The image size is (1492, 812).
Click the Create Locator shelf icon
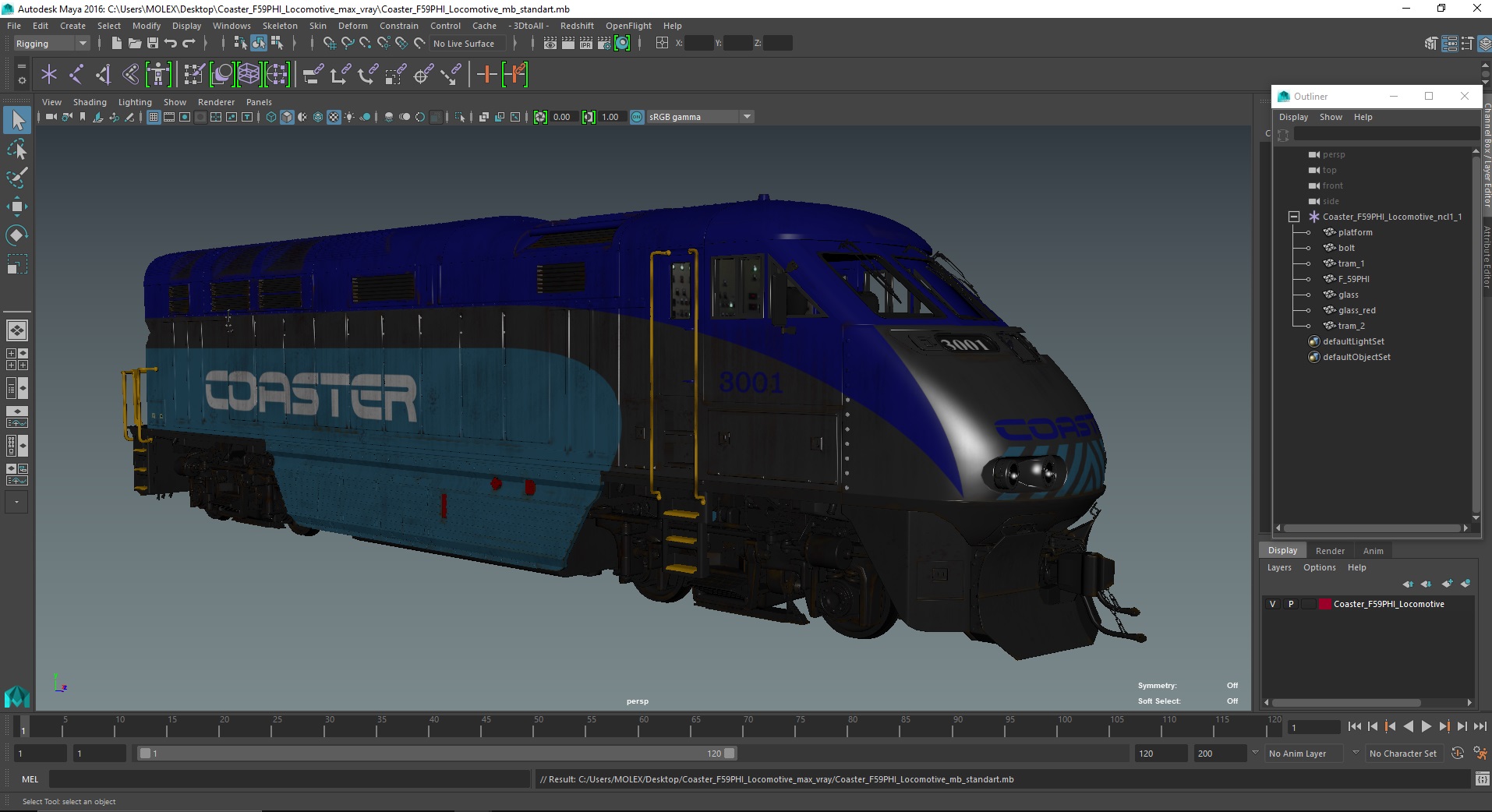(49, 75)
